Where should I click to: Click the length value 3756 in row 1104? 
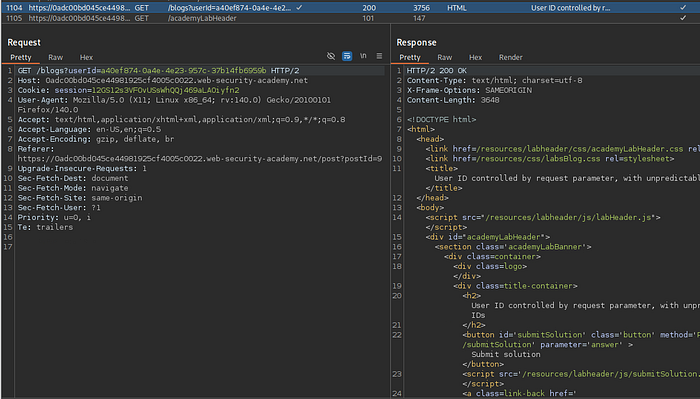pos(421,8)
